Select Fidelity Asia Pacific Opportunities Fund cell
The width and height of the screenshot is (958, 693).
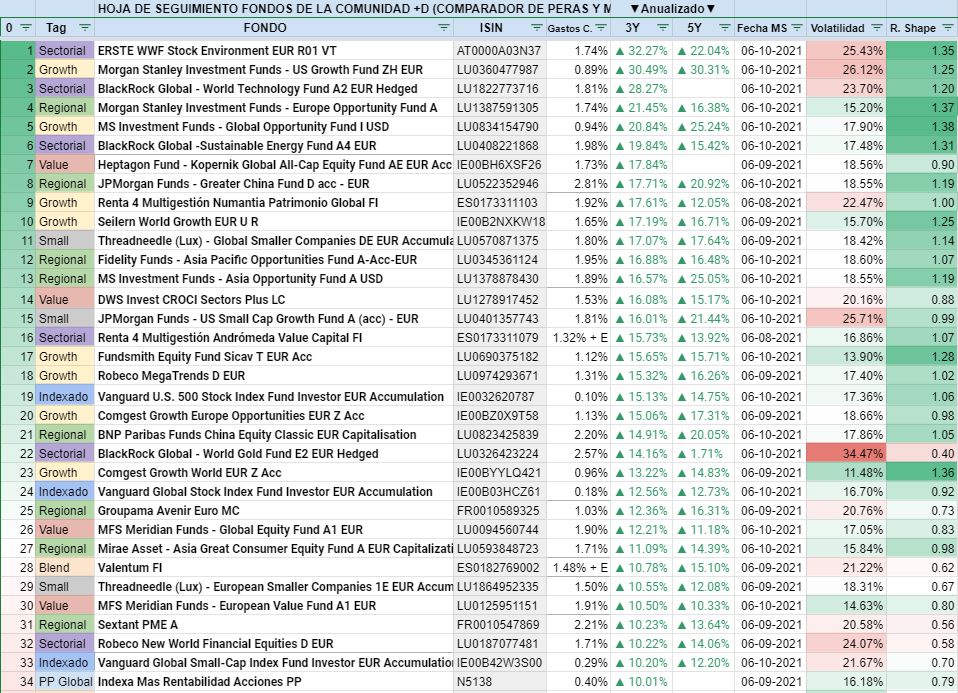coord(274,259)
